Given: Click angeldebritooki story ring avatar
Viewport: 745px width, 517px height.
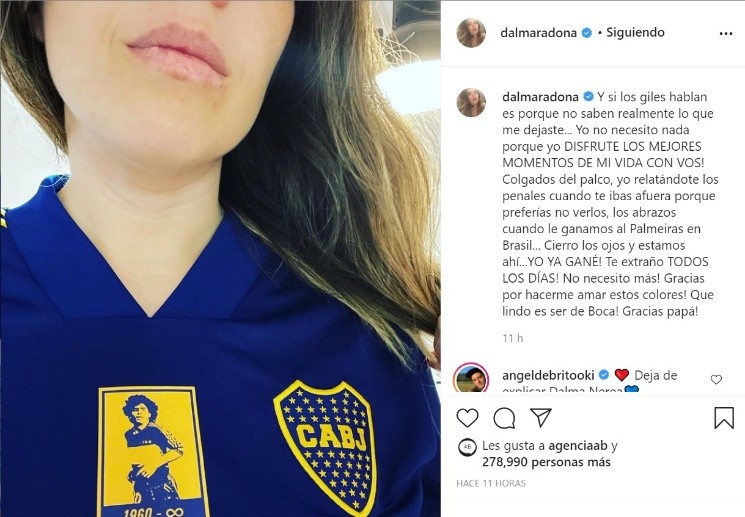Looking at the screenshot, I should (471, 378).
